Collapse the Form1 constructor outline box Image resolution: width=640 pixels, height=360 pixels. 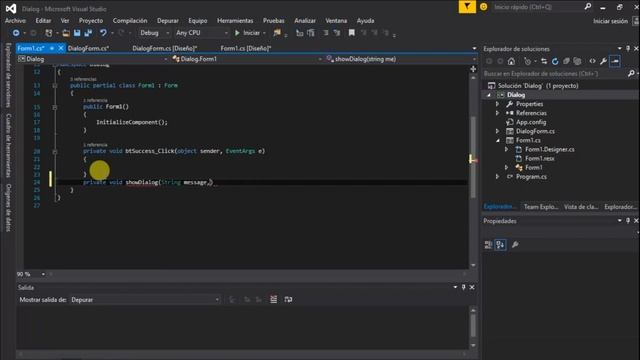(55, 107)
